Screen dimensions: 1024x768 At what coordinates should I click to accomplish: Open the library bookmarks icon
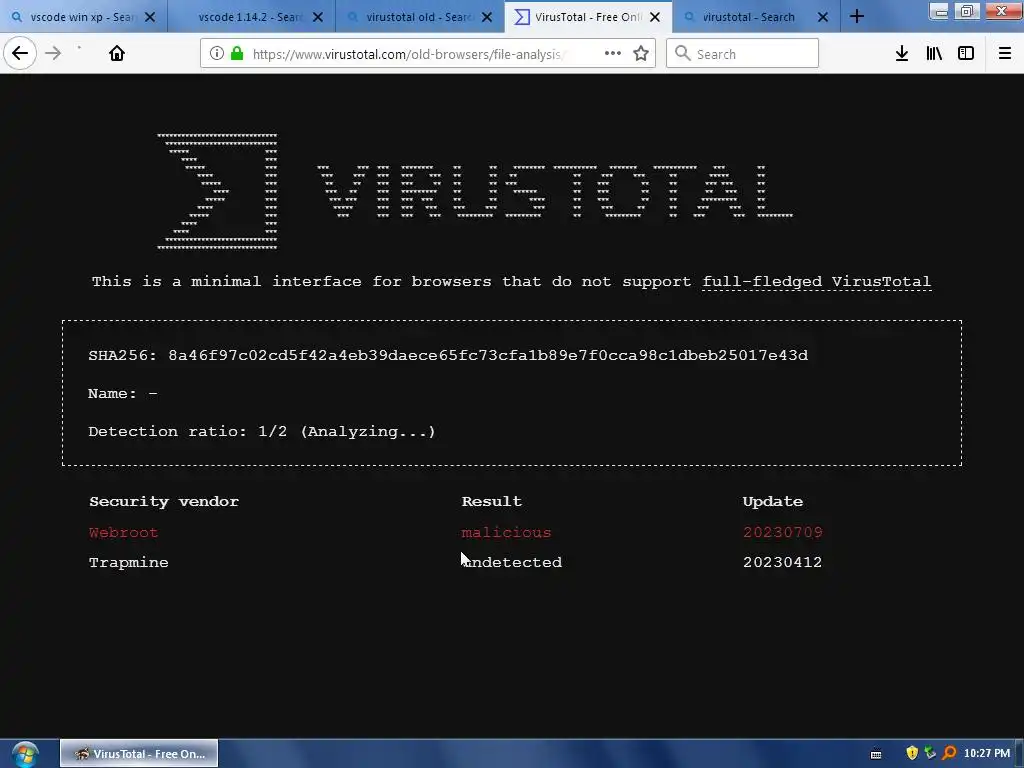[x=934, y=54]
